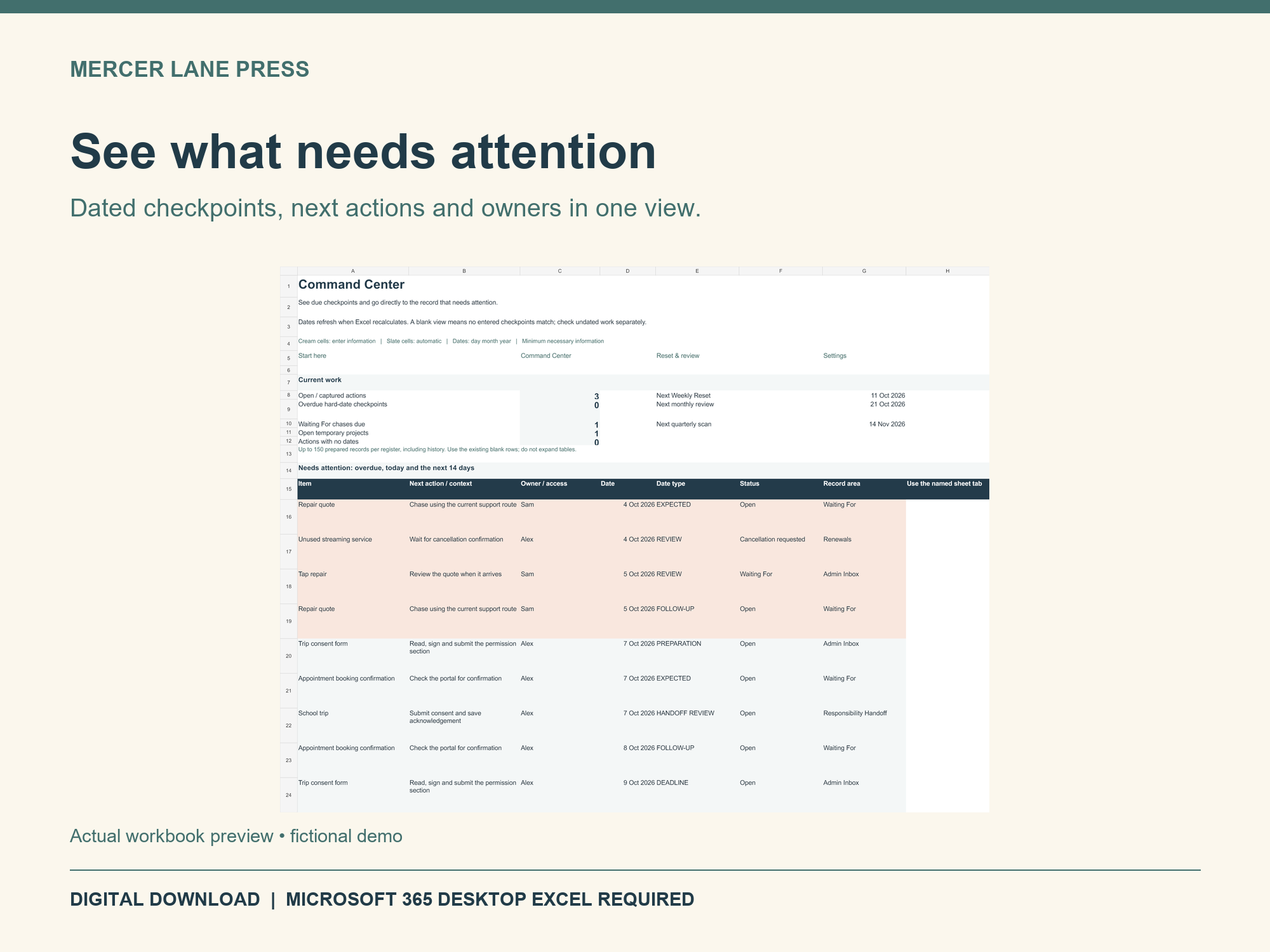1270x952 pixels.
Task: Select the Command Center title cell
Action: click(351, 285)
